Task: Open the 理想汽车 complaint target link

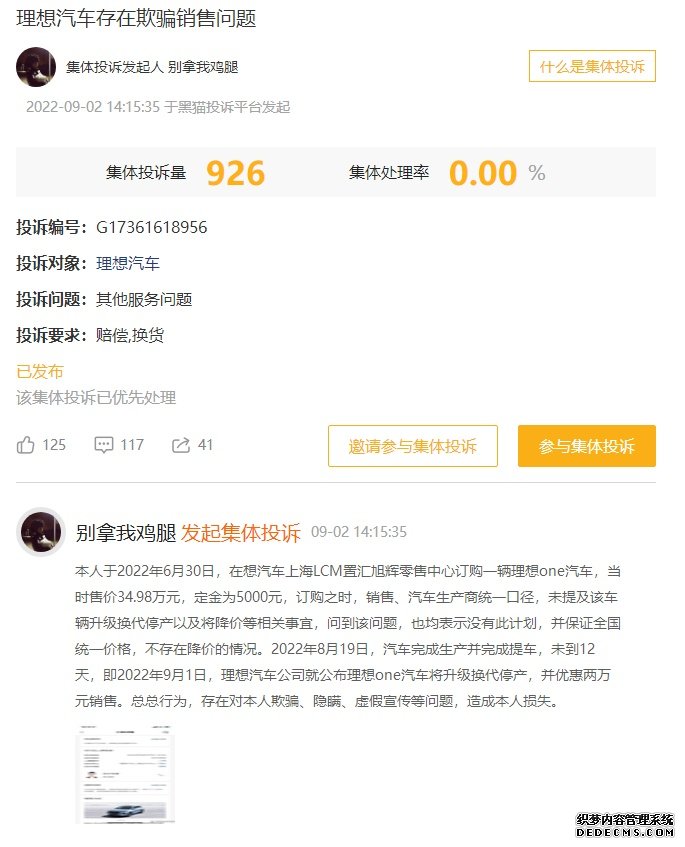Action: point(128,264)
